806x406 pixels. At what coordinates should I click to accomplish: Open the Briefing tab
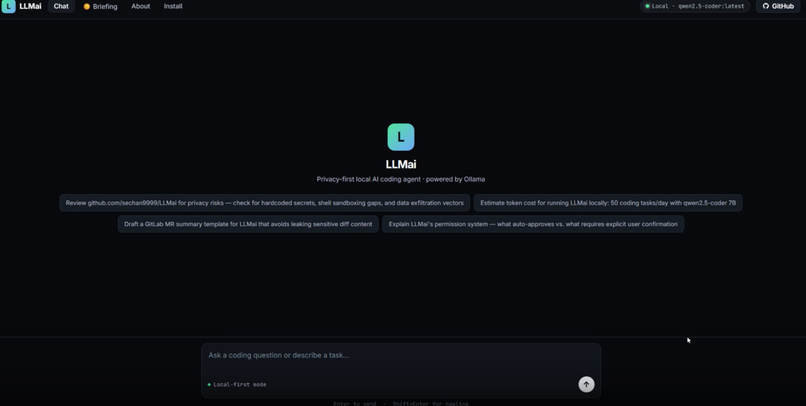click(101, 7)
